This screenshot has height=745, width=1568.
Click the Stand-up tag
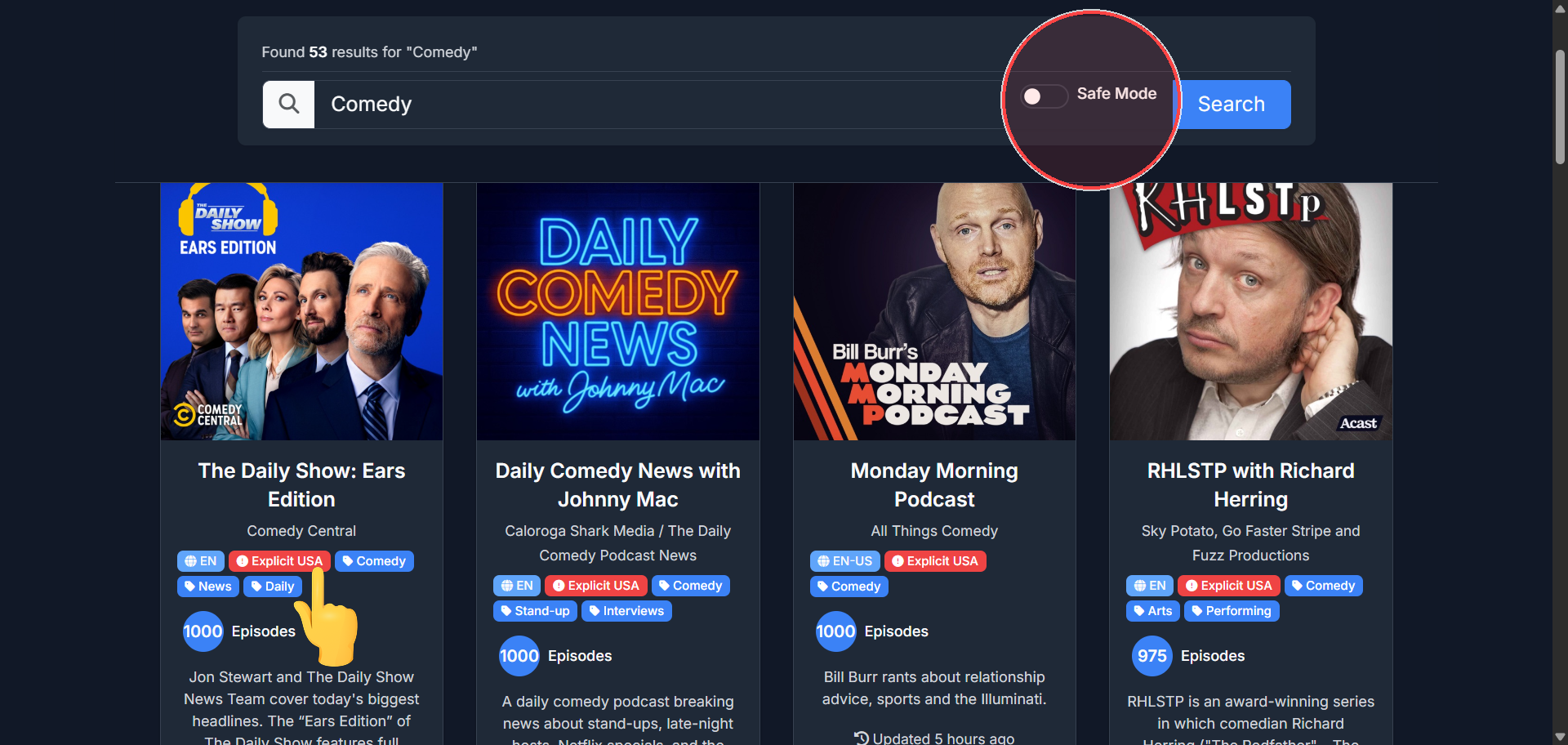tap(535, 611)
